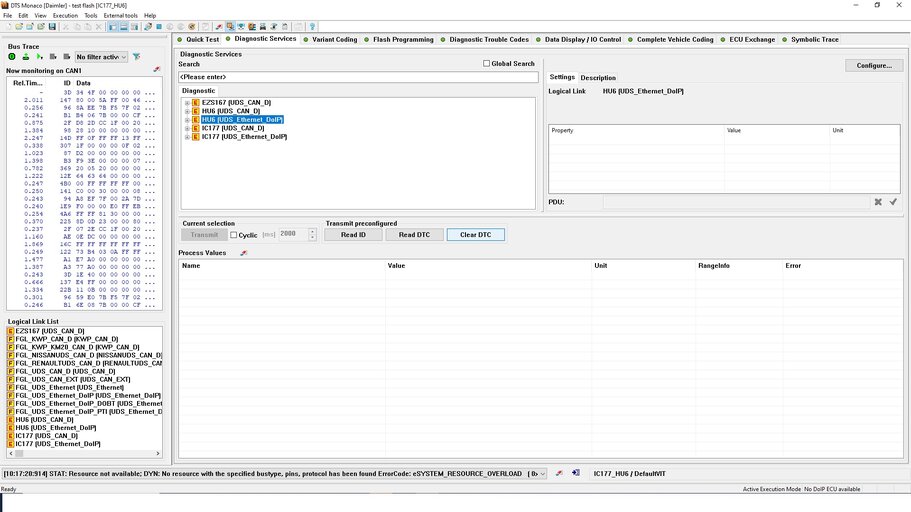Enable the Global Search checkbox
Image resolution: width=911 pixels, height=512 pixels.
click(x=487, y=64)
